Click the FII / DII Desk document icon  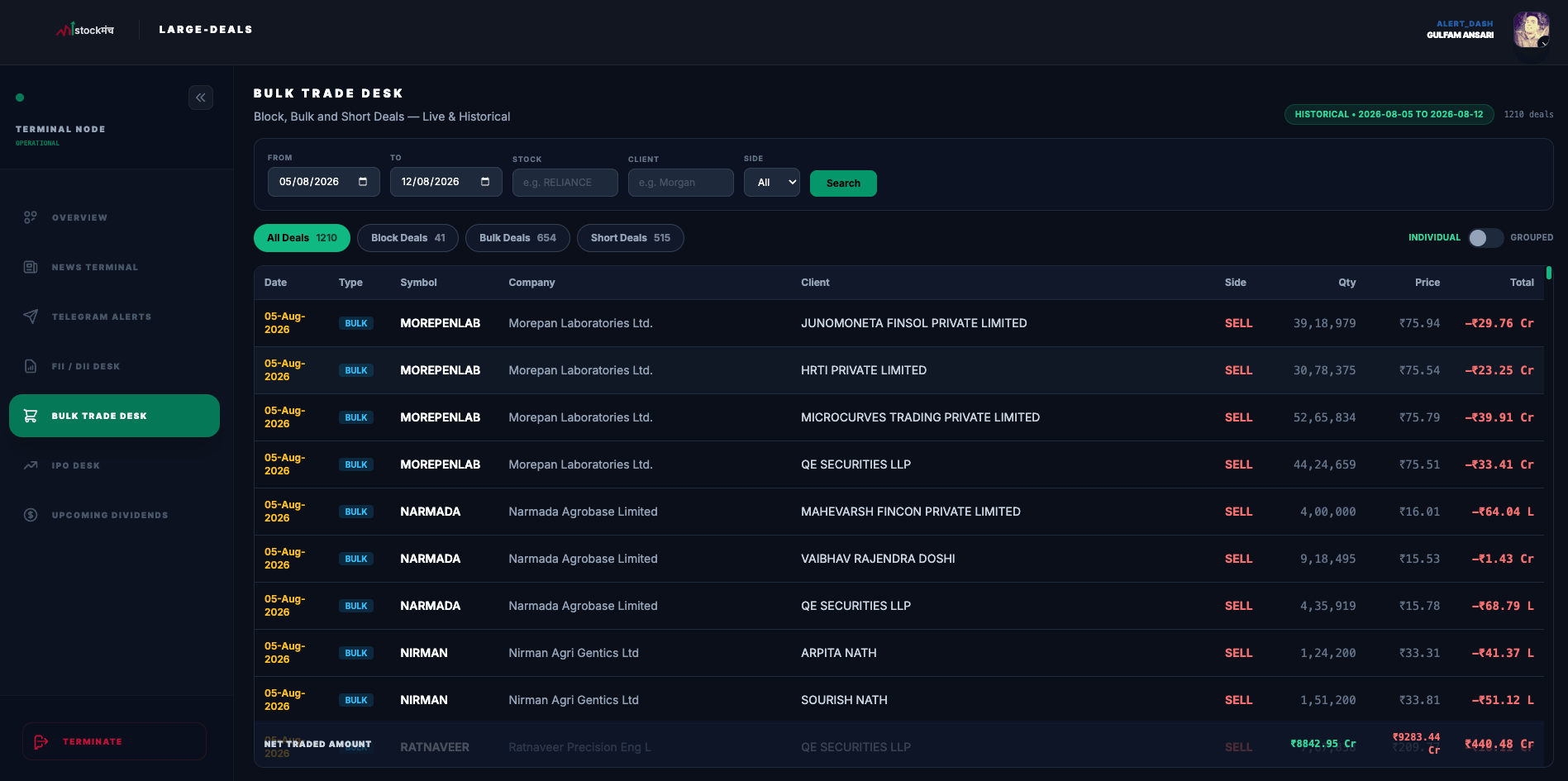[31, 366]
